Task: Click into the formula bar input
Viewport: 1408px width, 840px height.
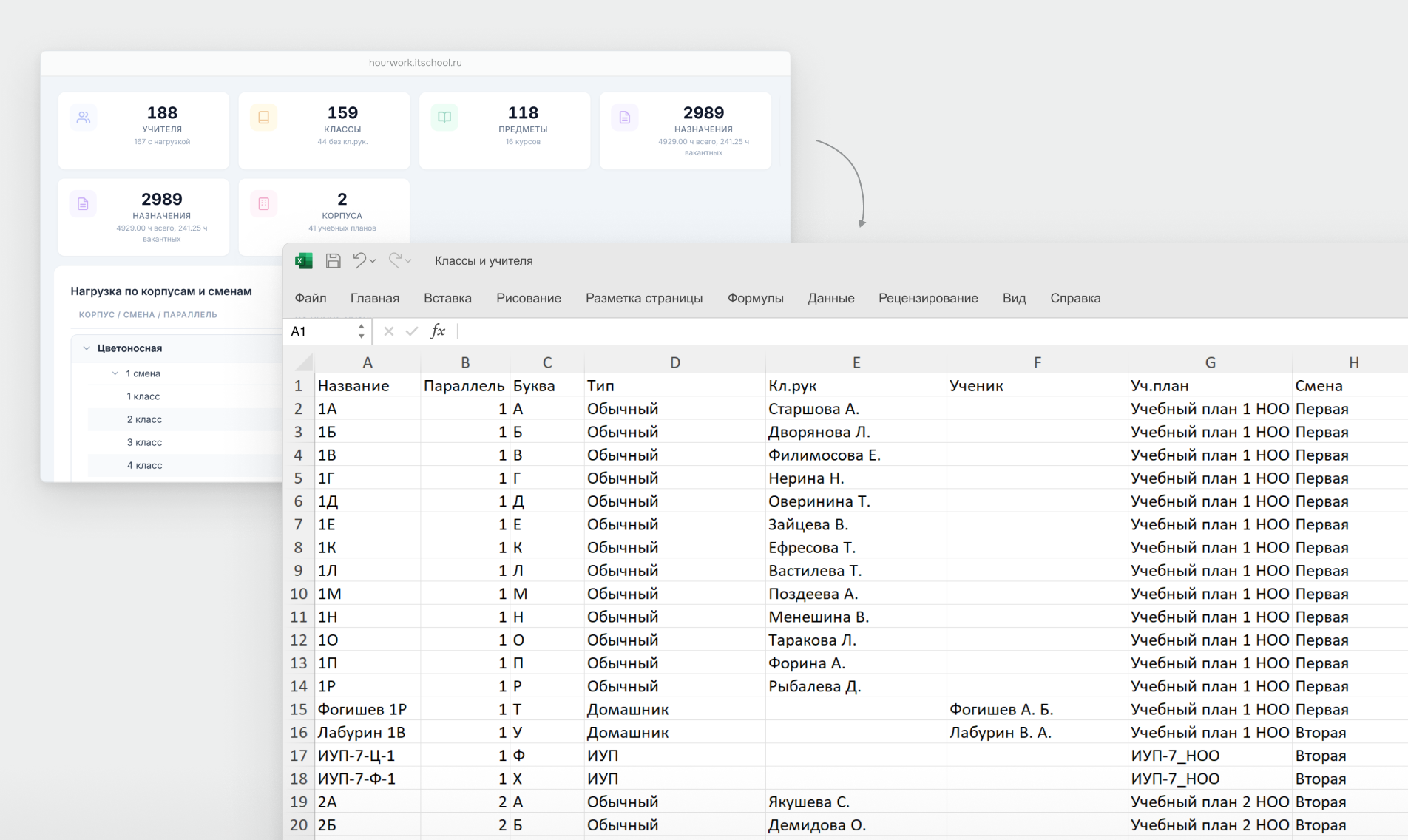Action: (932, 331)
